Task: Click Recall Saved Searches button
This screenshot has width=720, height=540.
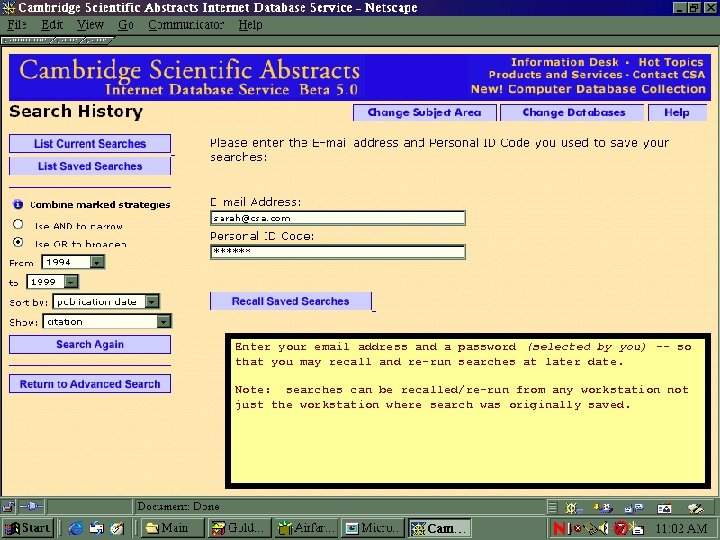Action: tap(291, 301)
